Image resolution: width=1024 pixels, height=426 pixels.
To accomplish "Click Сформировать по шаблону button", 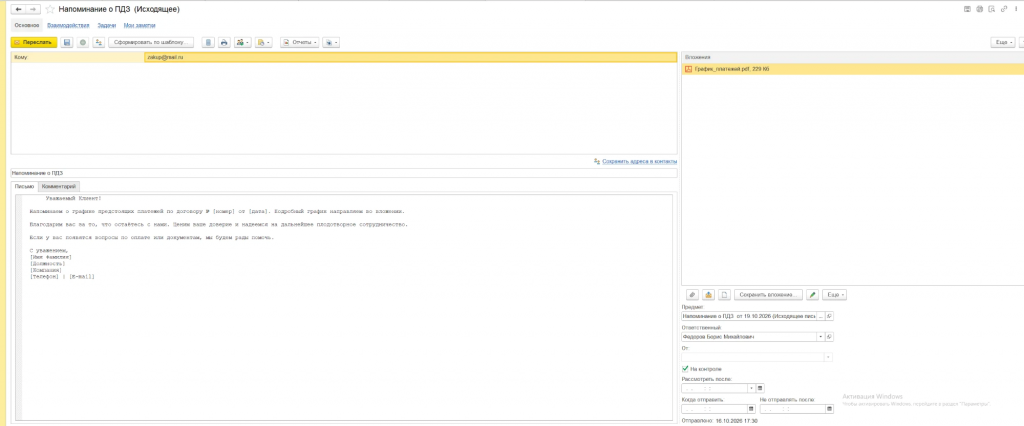I will (152, 42).
